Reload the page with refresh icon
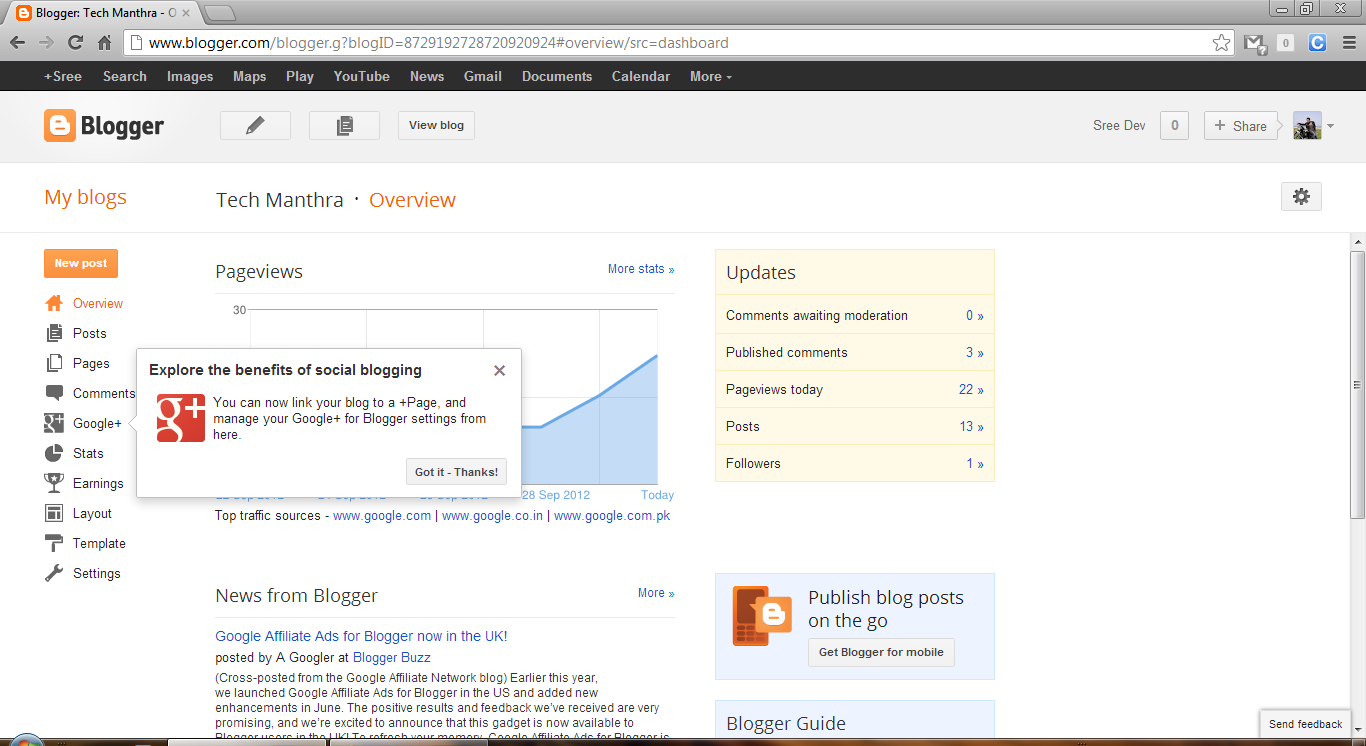This screenshot has width=1366, height=746. coord(75,42)
